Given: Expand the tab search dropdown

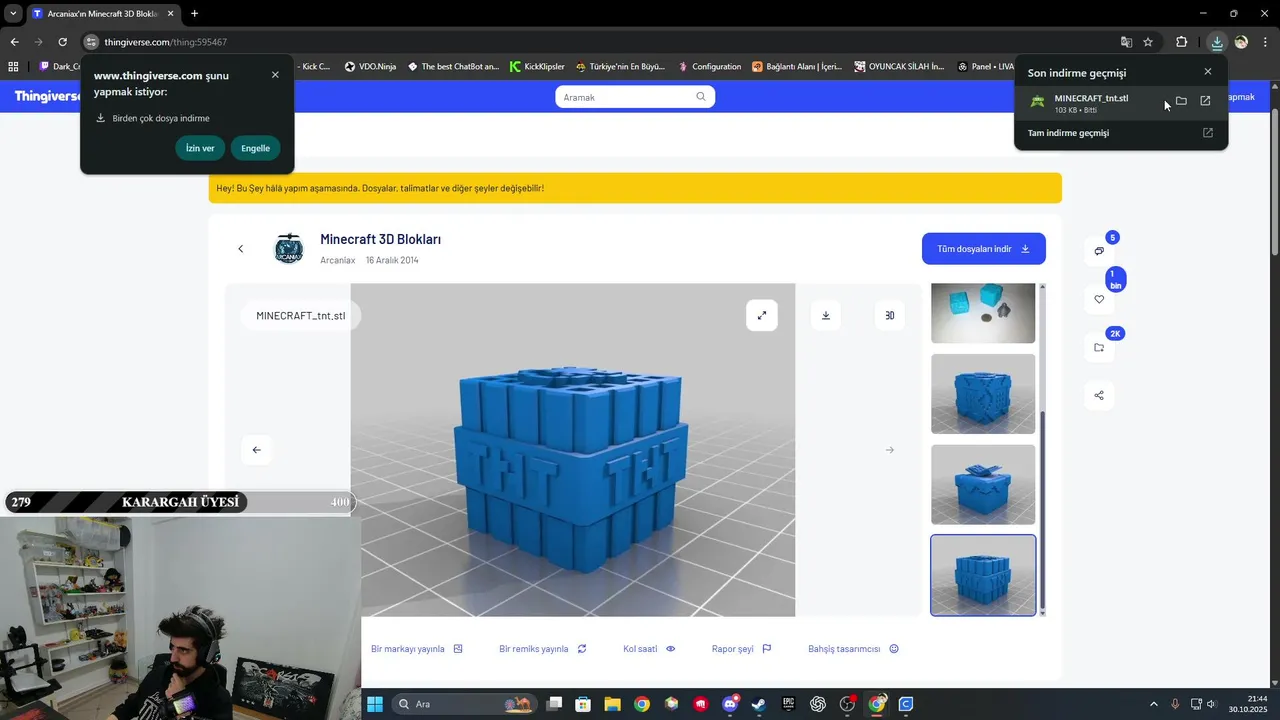Looking at the screenshot, I should 12,14.
